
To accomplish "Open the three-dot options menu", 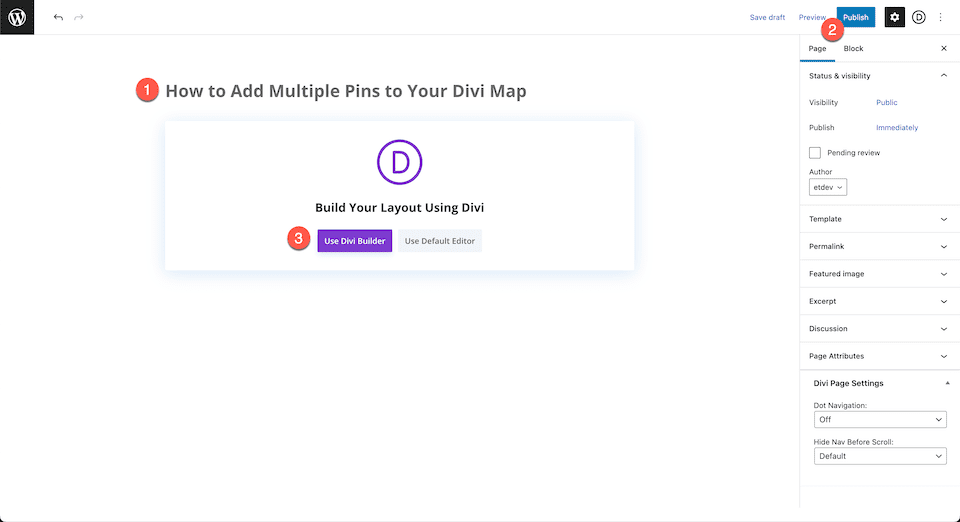I will pos(940,17).
